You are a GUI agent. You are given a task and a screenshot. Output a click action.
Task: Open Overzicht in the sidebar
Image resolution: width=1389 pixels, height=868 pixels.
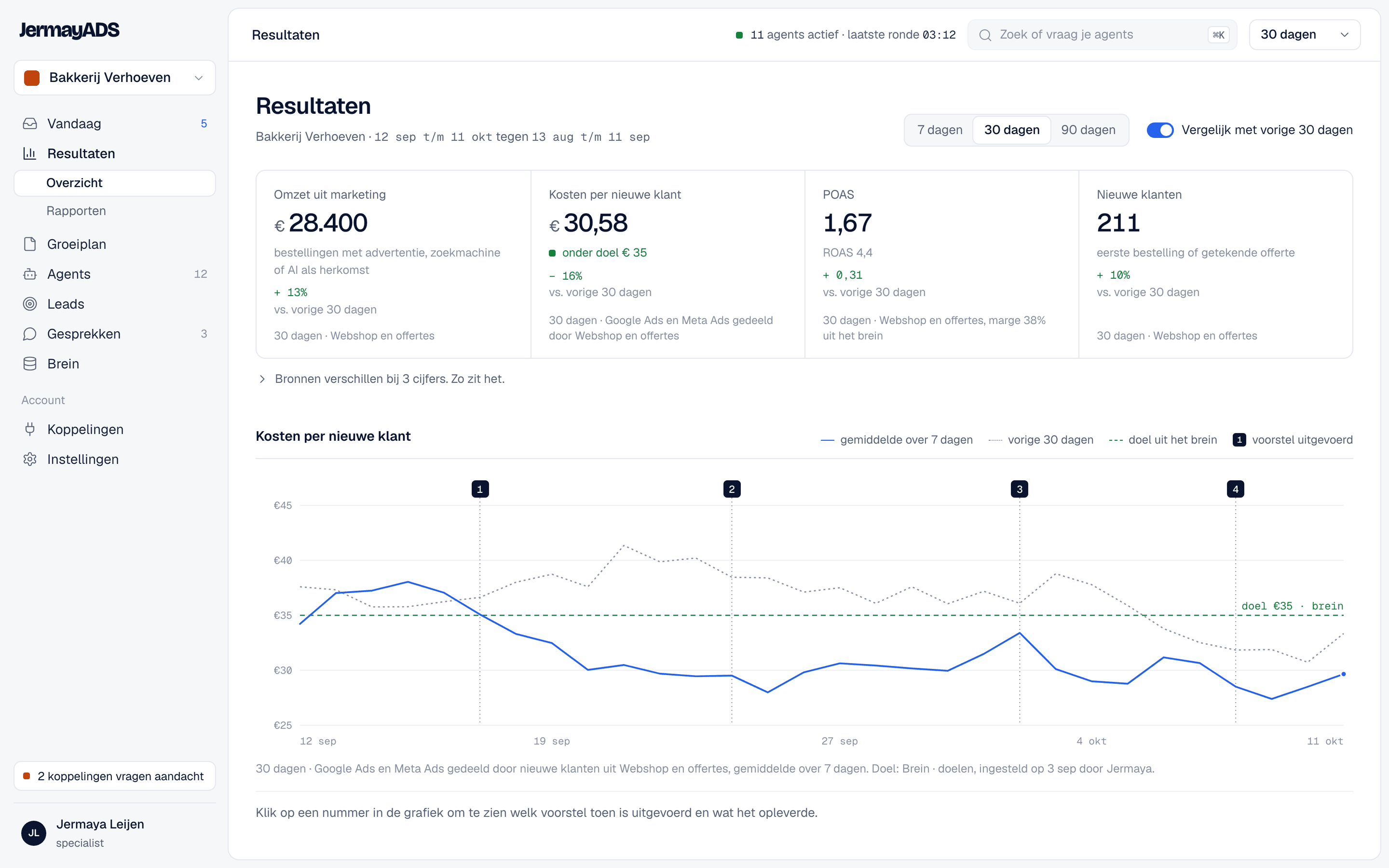tap(115, 183)
